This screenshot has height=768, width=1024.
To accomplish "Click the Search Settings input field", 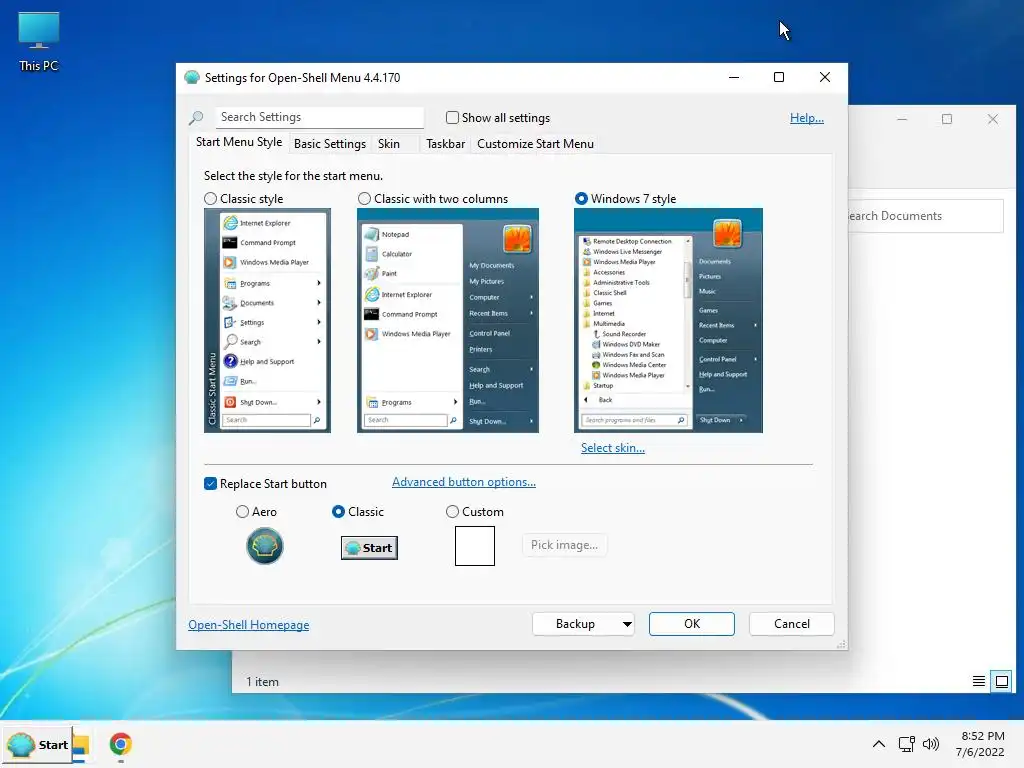I will click(319, 117).
